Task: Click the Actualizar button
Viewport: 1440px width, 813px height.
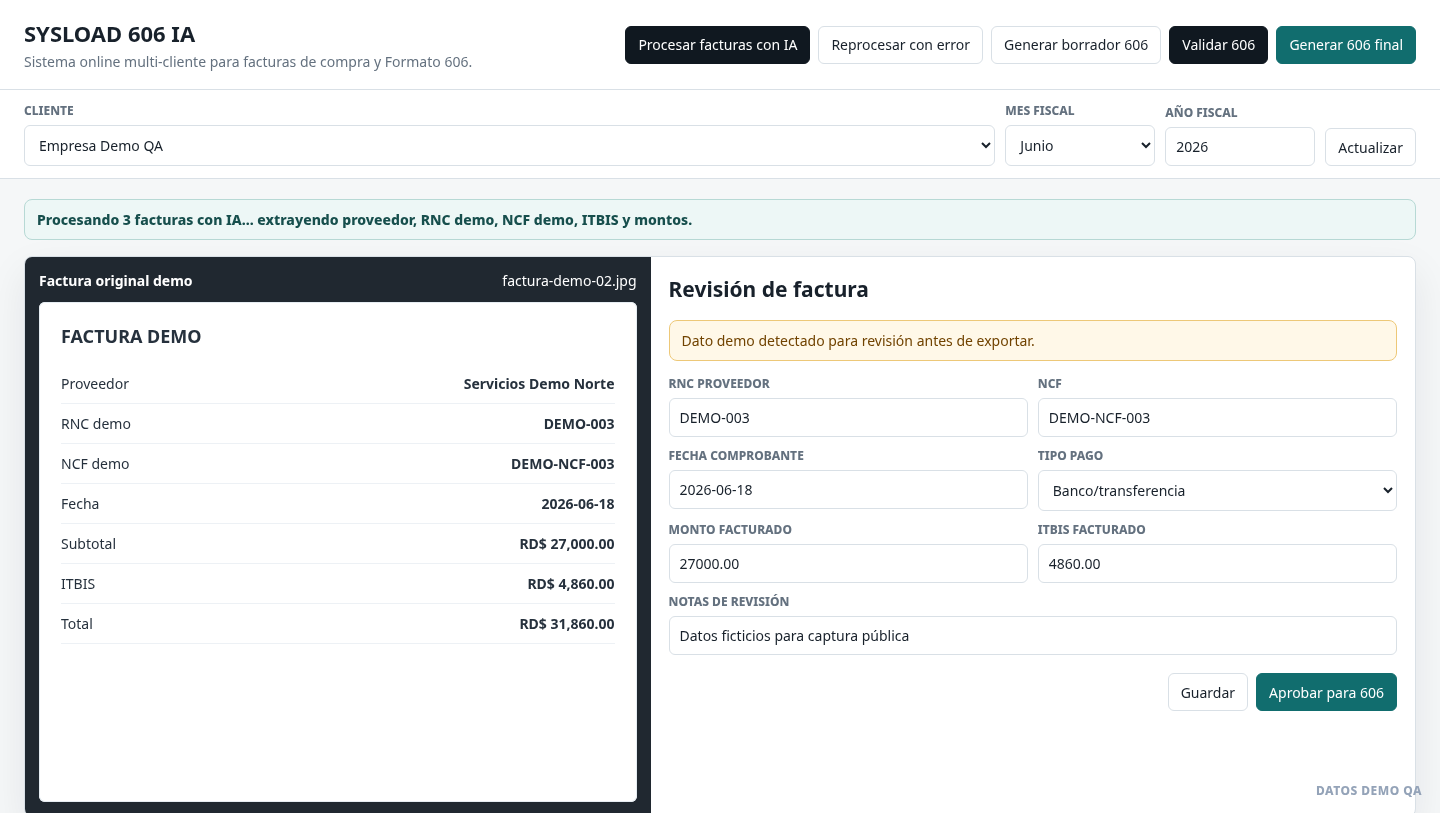Action: point(1370,147)
